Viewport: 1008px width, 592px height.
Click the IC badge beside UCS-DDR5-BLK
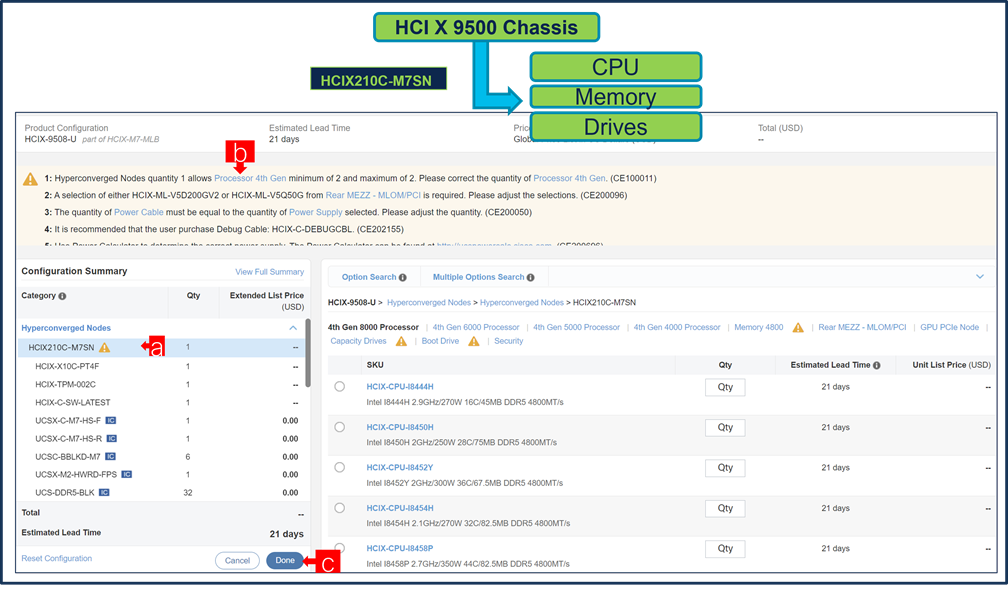point(104,493)
